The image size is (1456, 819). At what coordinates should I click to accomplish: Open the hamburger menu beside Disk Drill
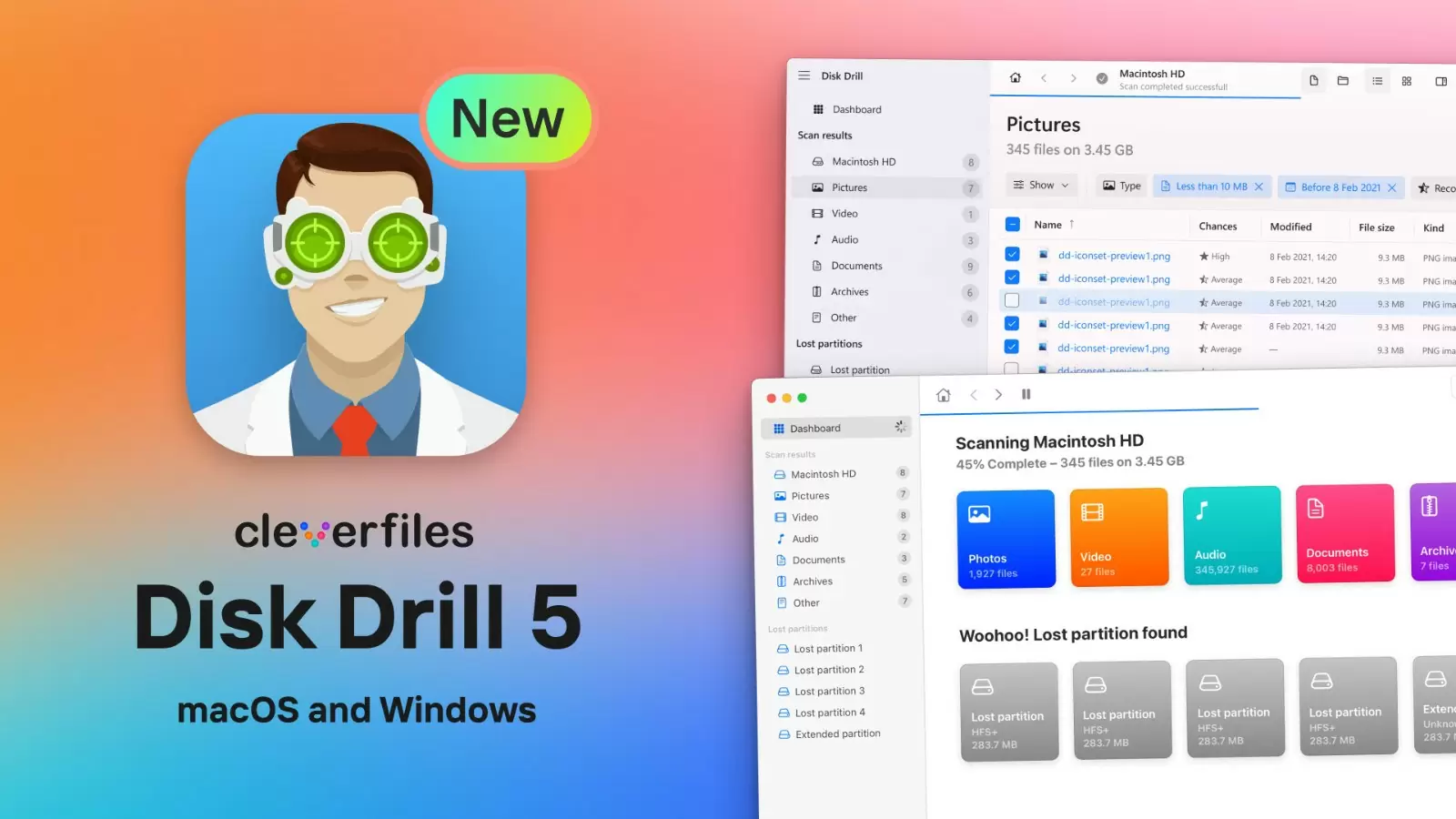tap(804, 76)
